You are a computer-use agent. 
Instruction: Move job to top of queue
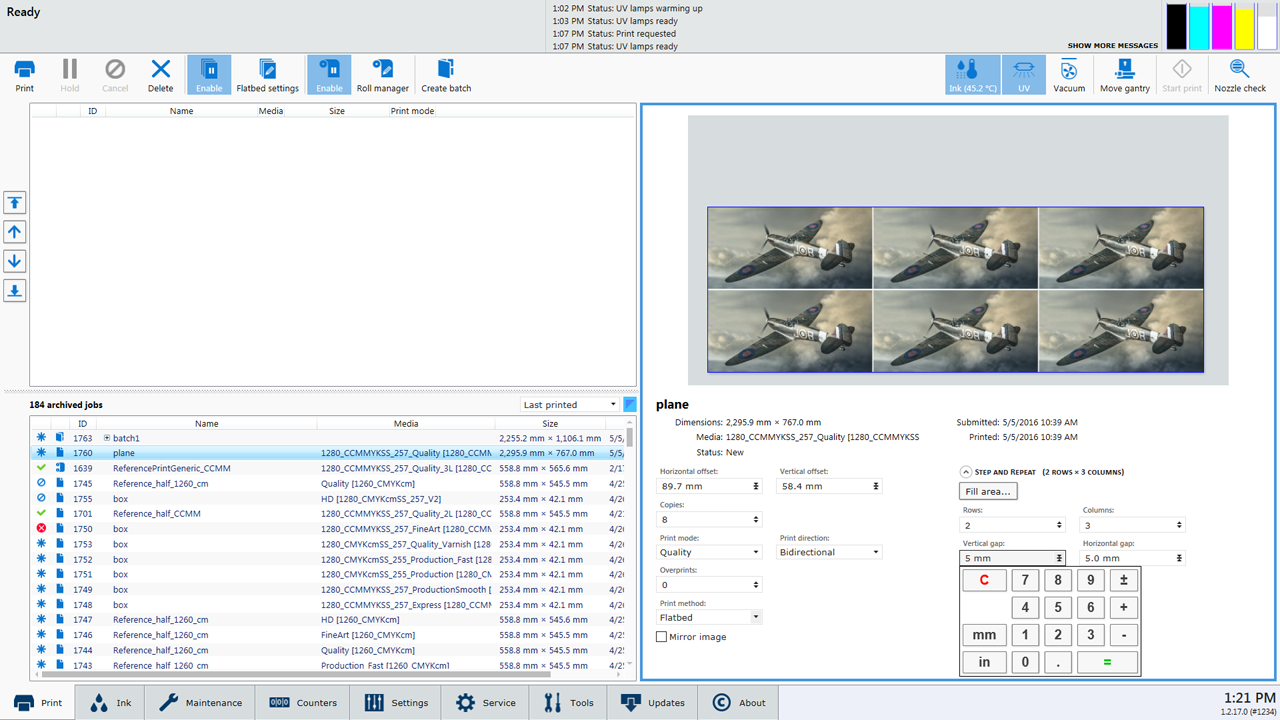[15, 203]
